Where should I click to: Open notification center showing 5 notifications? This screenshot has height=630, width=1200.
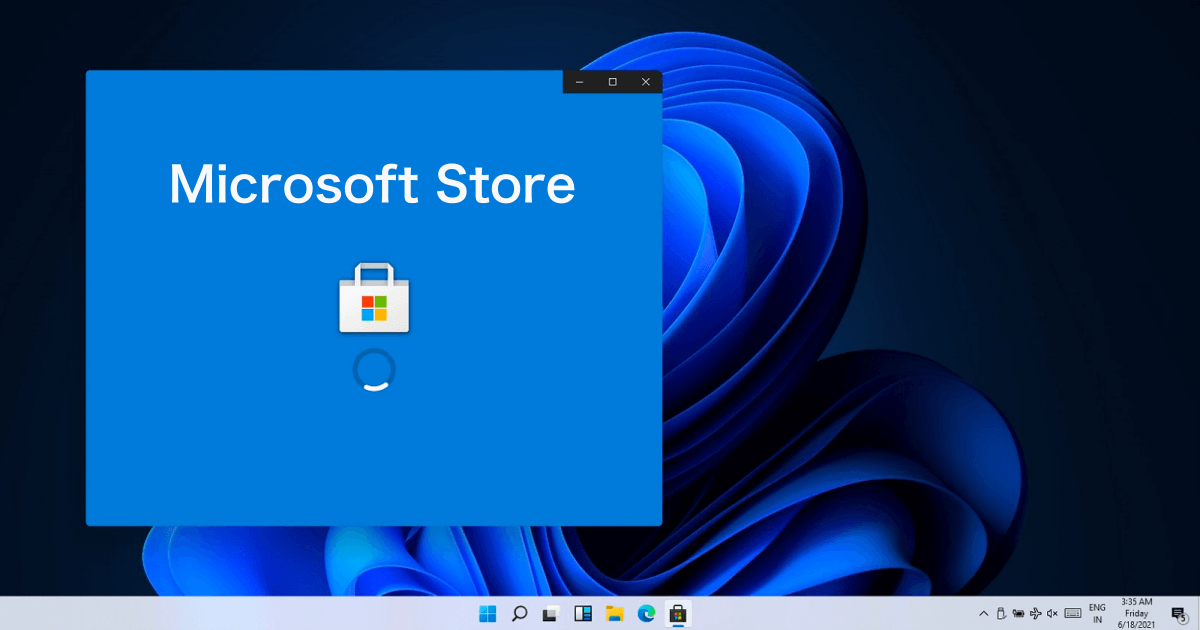point(1178,613)
